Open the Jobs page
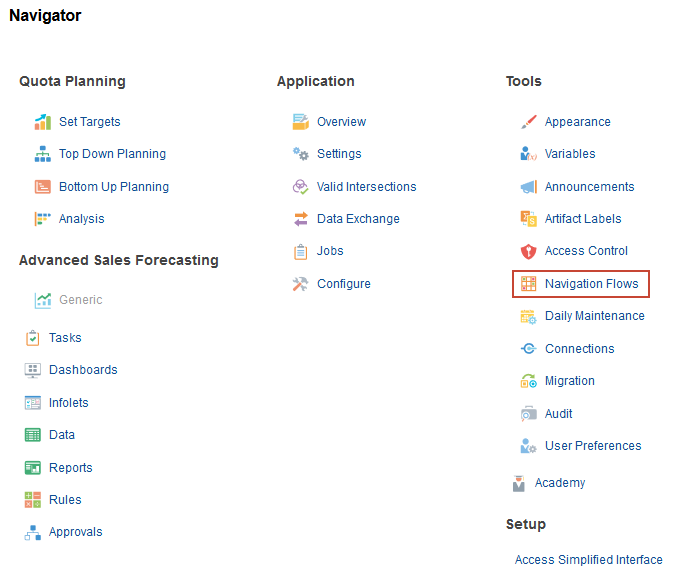 coord(330,251)
